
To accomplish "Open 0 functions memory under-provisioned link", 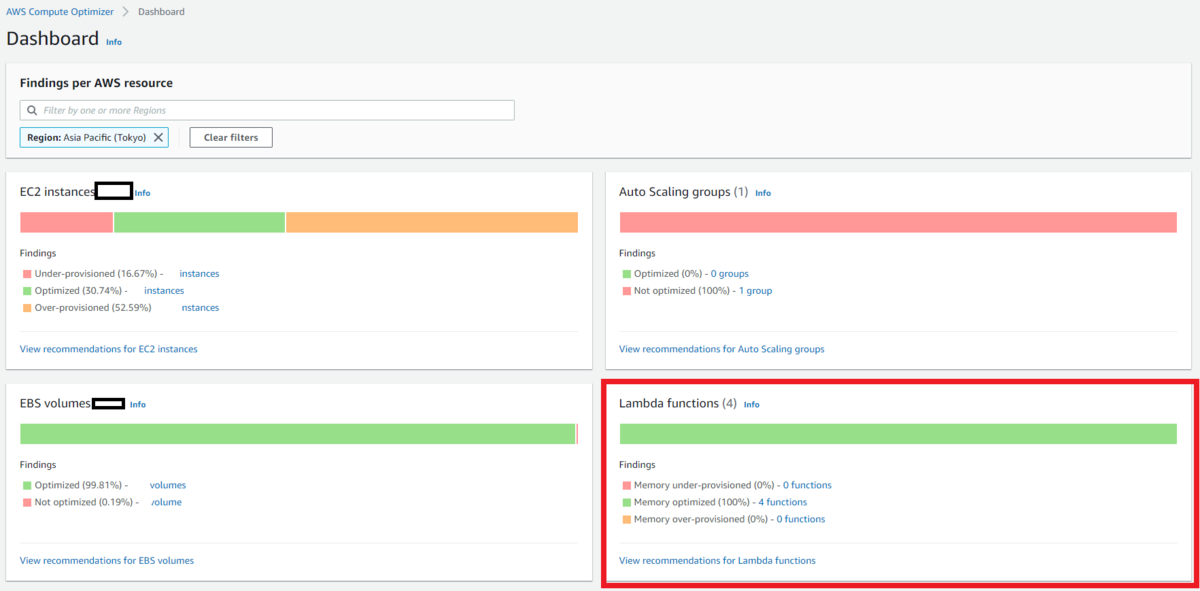I will 807,485.
